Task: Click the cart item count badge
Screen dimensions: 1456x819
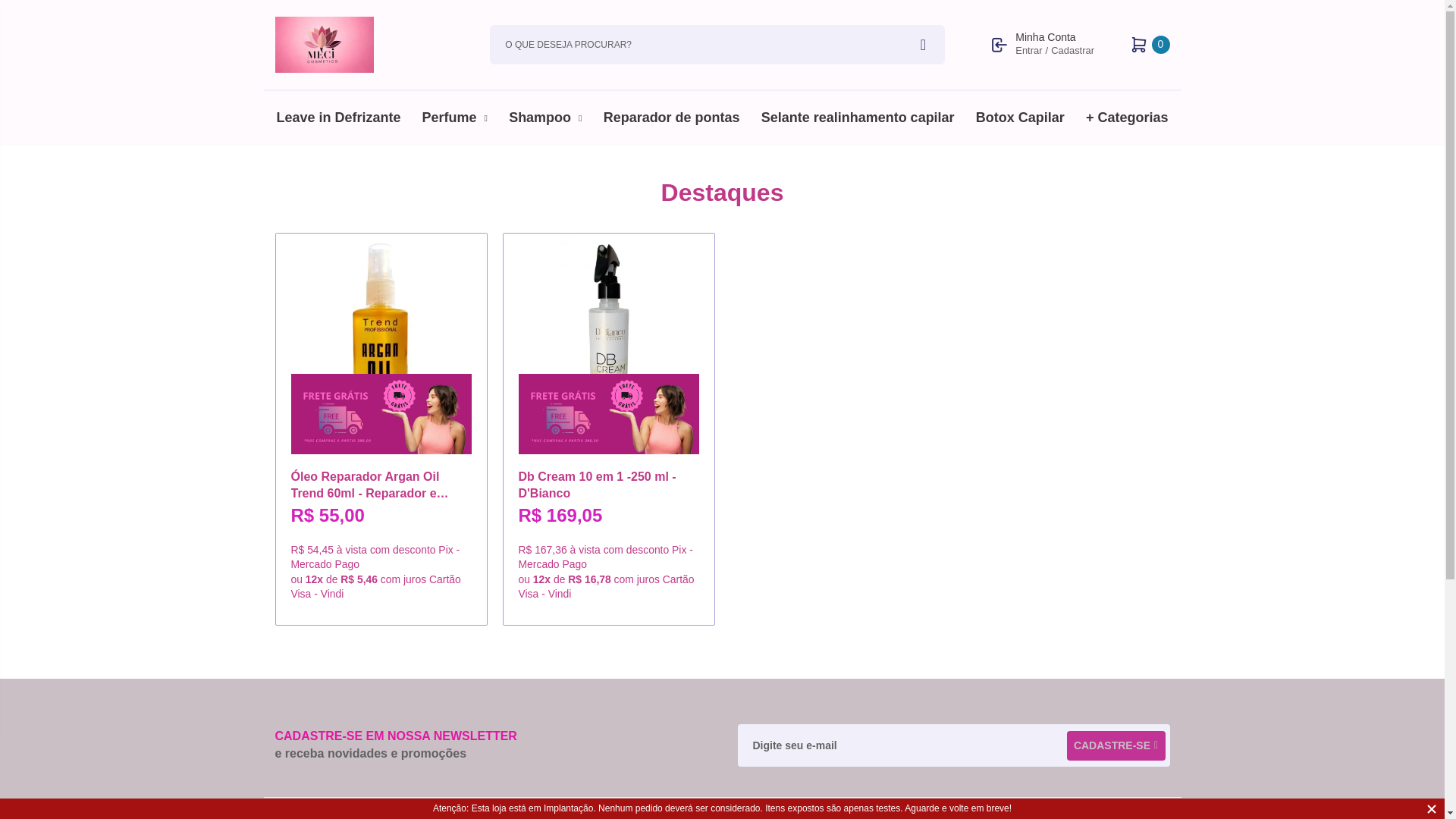Action: tap(1160, 45)
